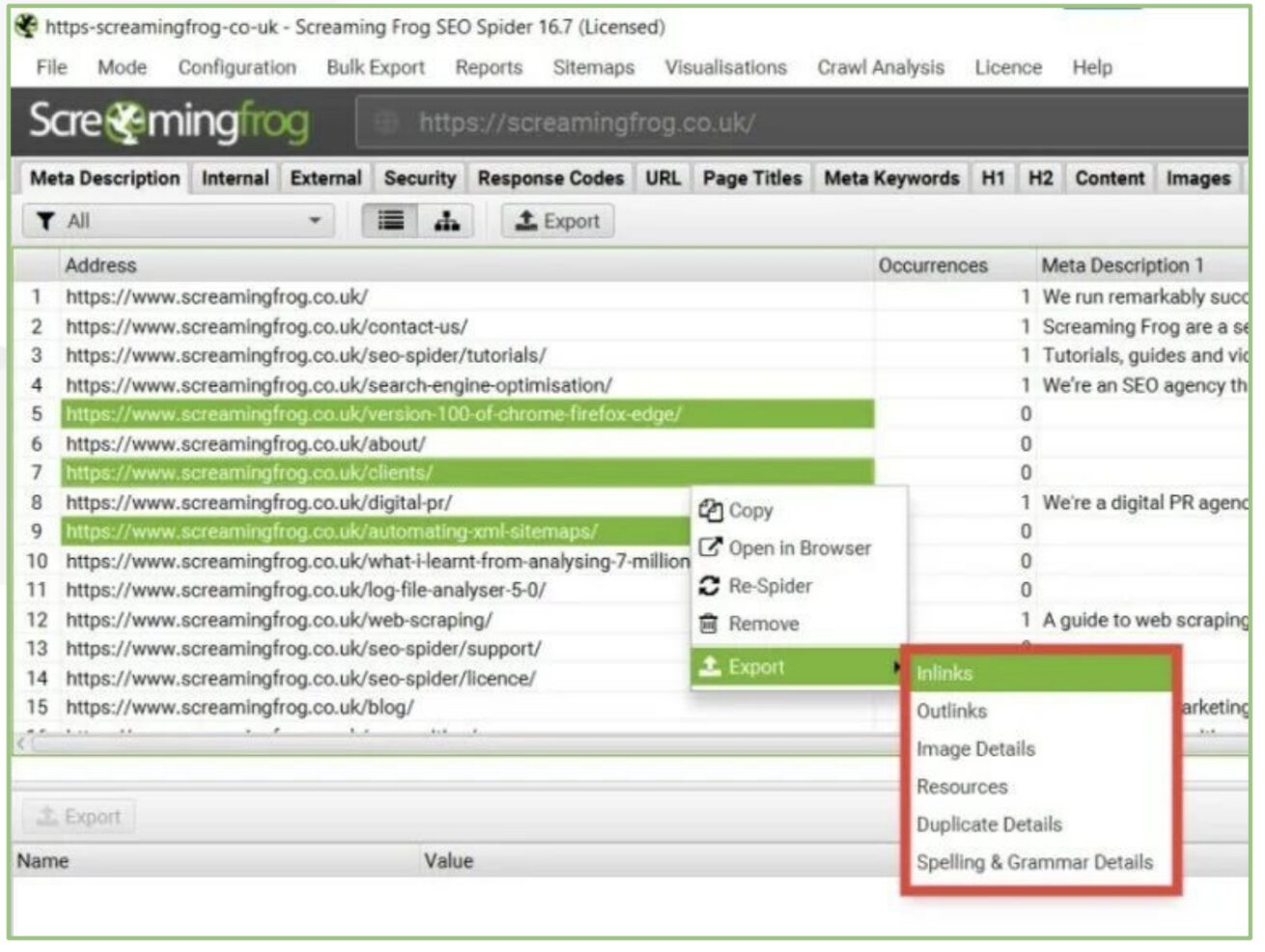
Task: Choose Remove from the context menu
Action: click(x=800, y=624)
